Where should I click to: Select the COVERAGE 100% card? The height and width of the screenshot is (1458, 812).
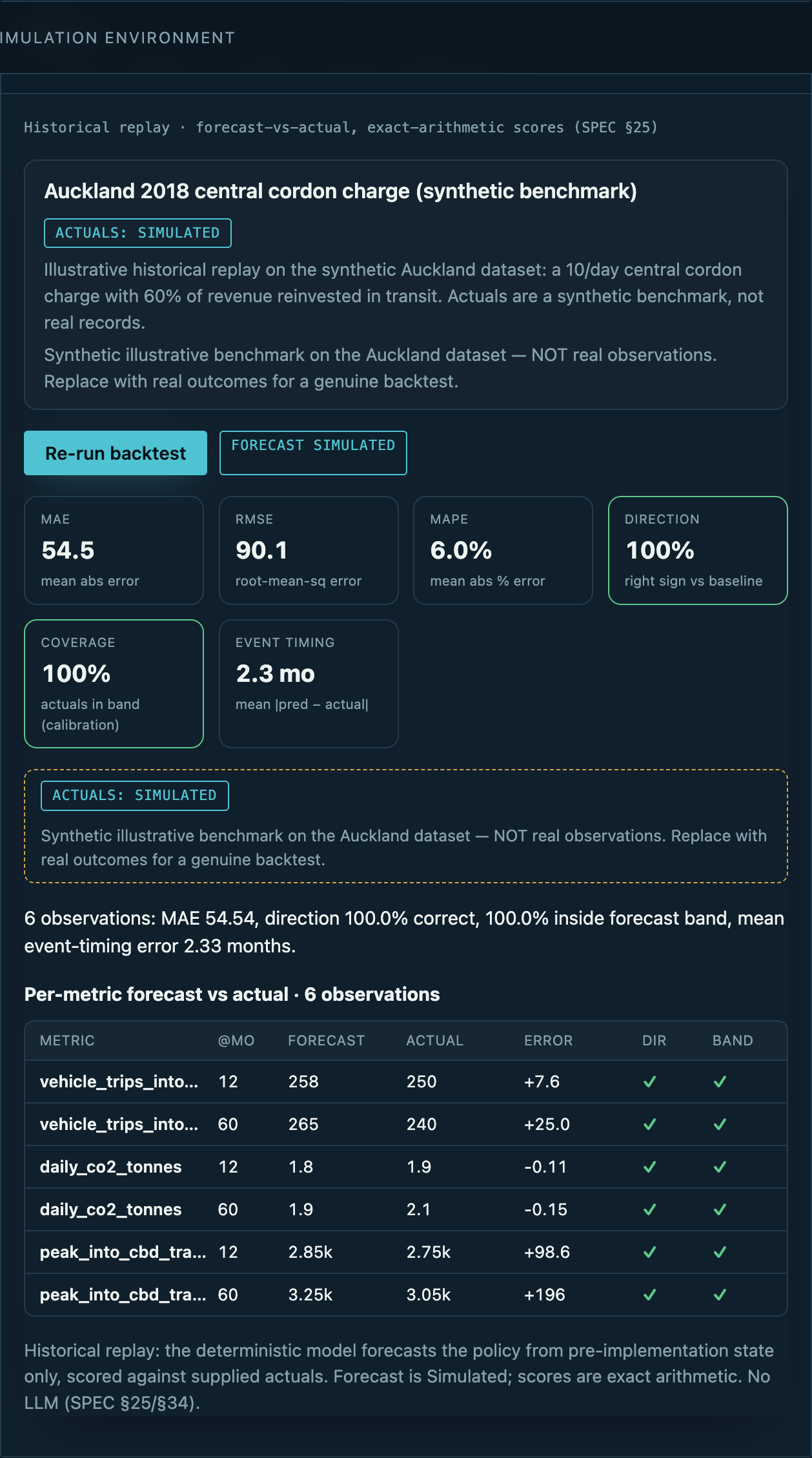click(x=114, y=684)
